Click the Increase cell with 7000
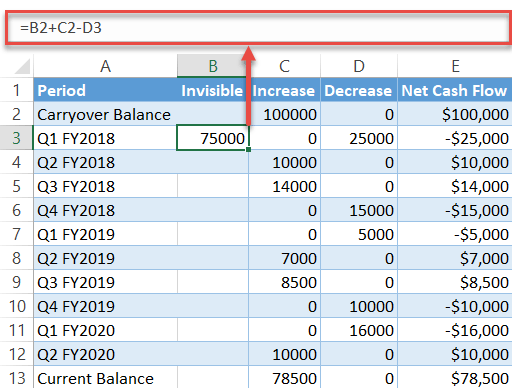 284,258
